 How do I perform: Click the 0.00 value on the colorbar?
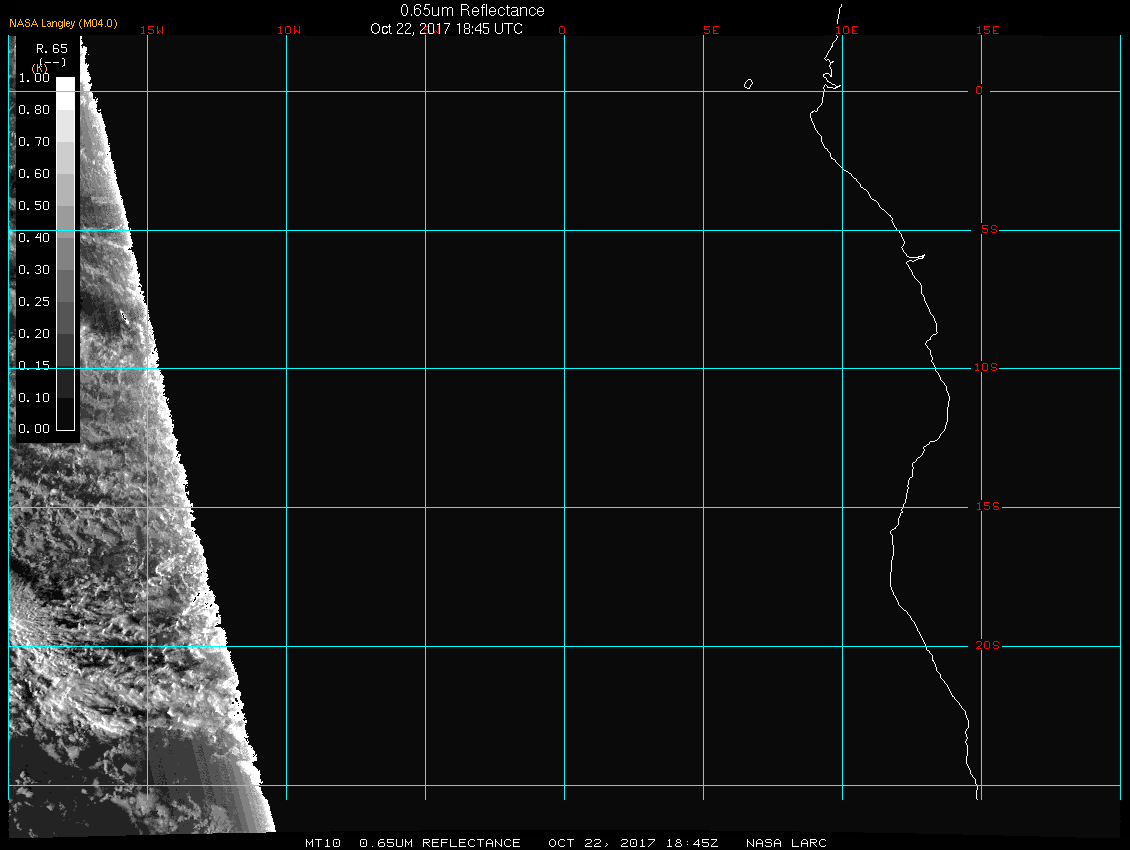(x=34, y=429)
